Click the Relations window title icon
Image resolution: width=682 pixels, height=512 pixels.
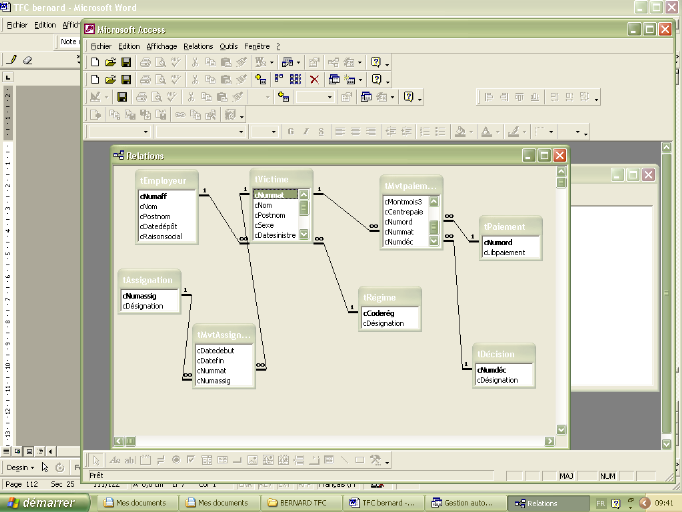119,156
